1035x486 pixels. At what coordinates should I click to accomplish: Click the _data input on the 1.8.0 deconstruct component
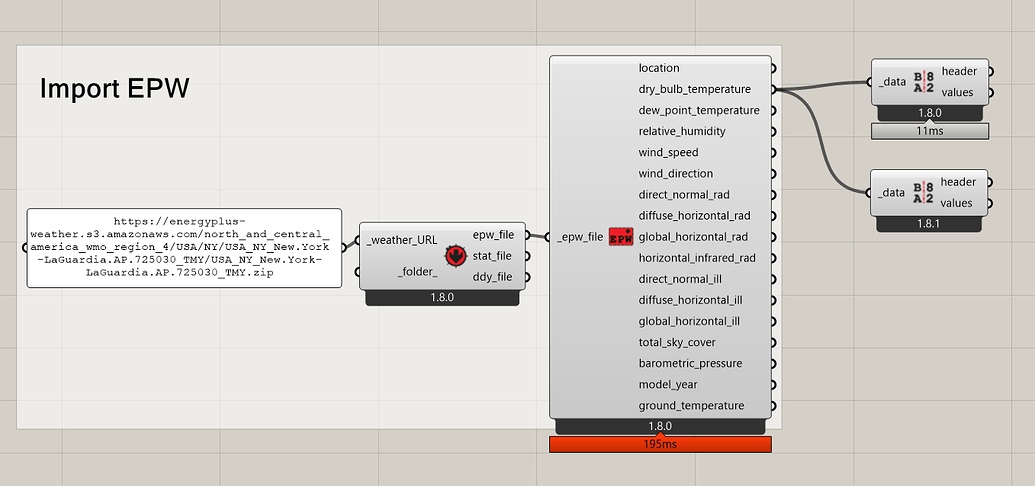tap(892, 82)
